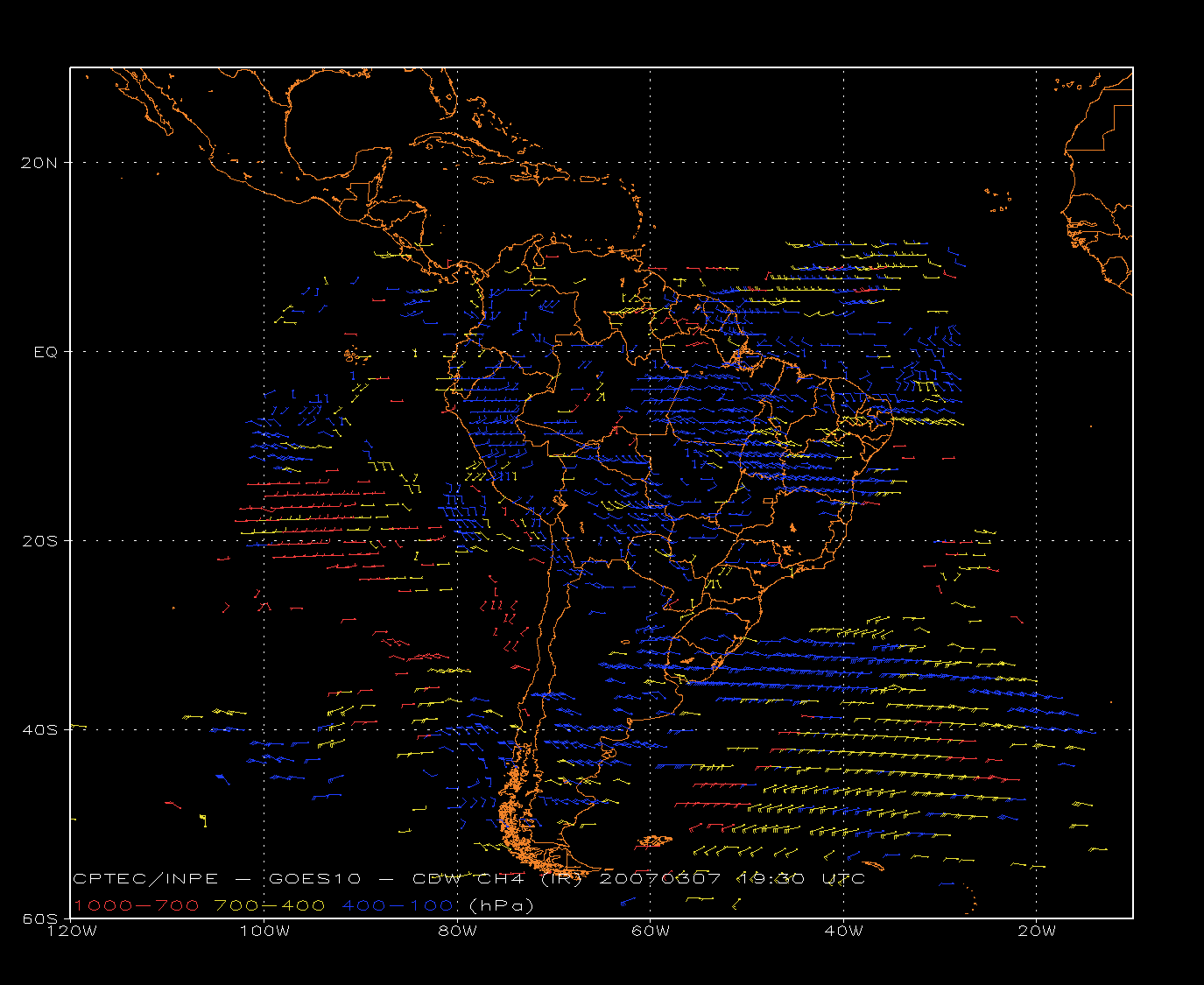This screenshot has width=1204, height=985.
Task: Click the 40S latitude label
Action: (41, 729)
